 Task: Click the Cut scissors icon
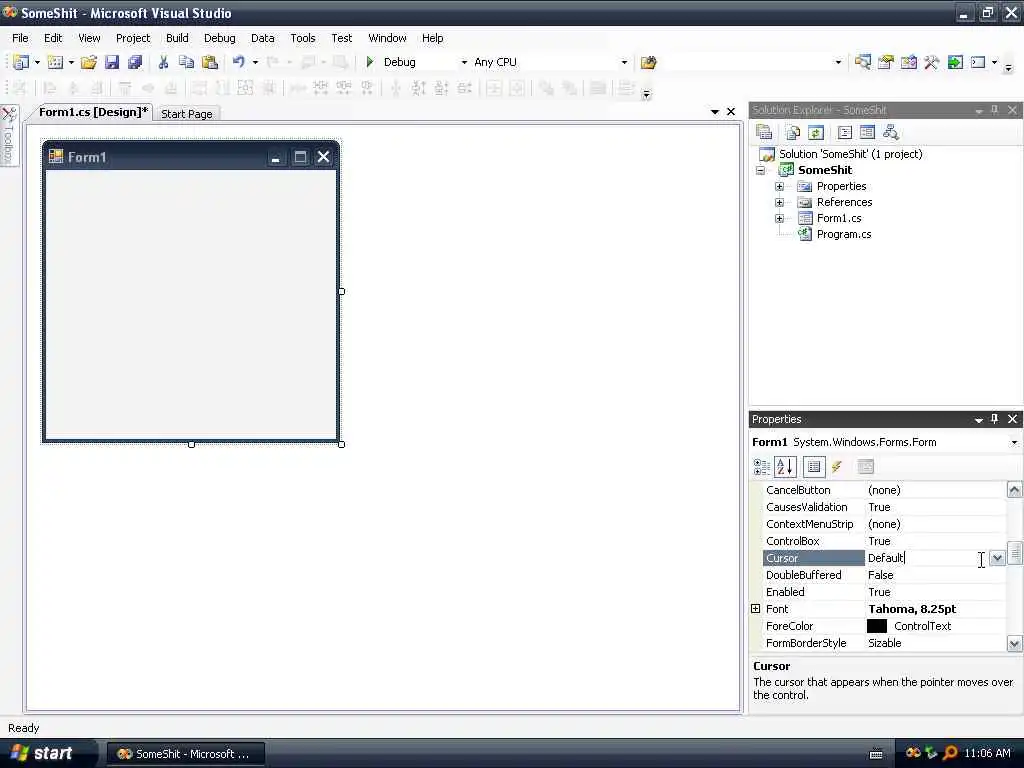pos(163,62)
